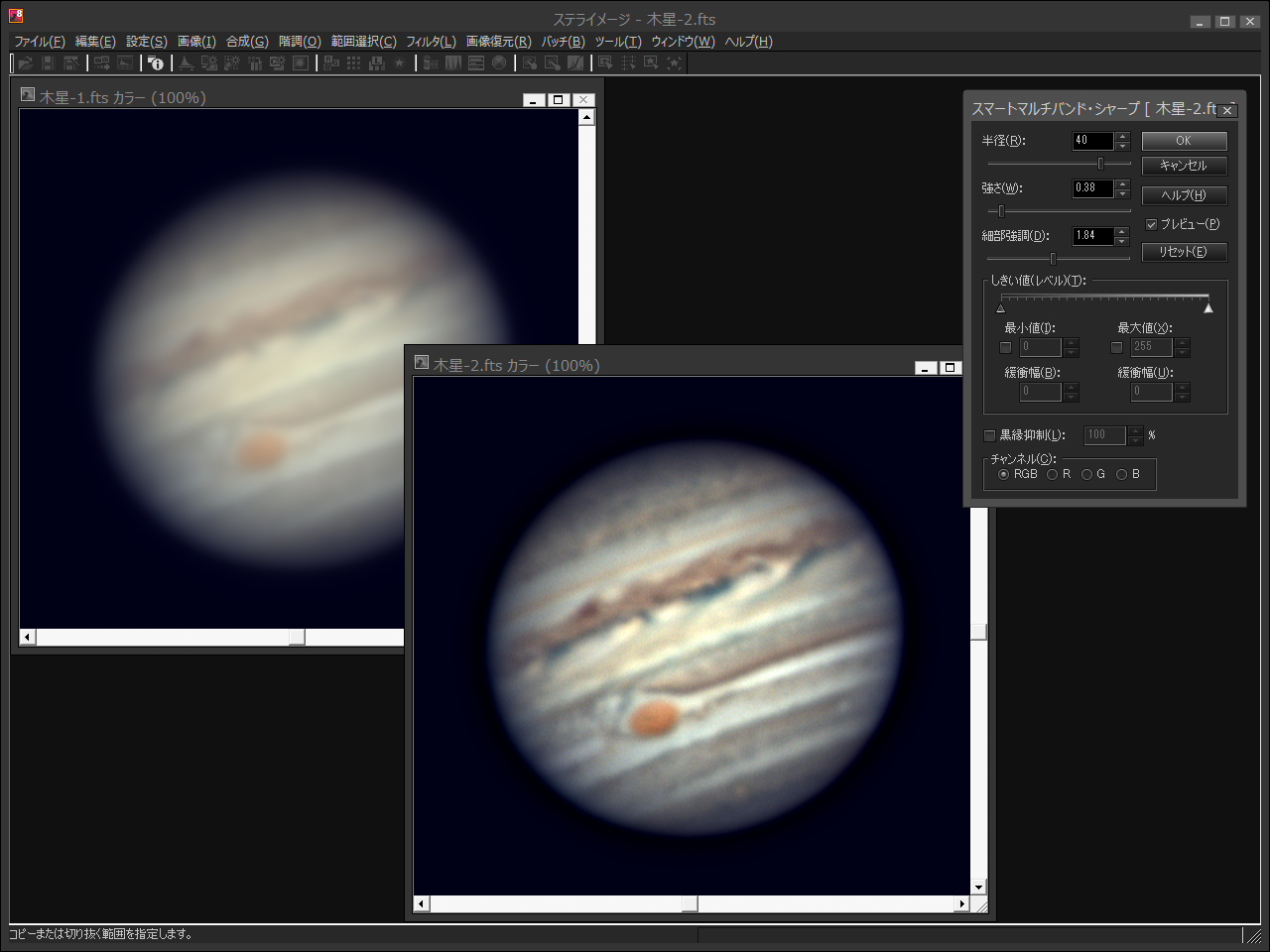Open the フィルタ(L) menu

431,42
